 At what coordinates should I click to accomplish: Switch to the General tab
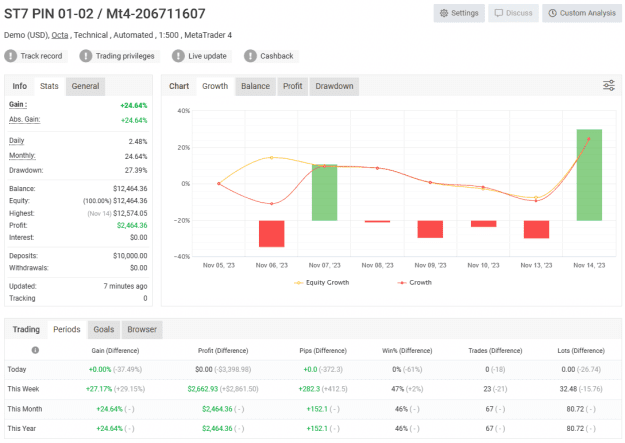85,86
